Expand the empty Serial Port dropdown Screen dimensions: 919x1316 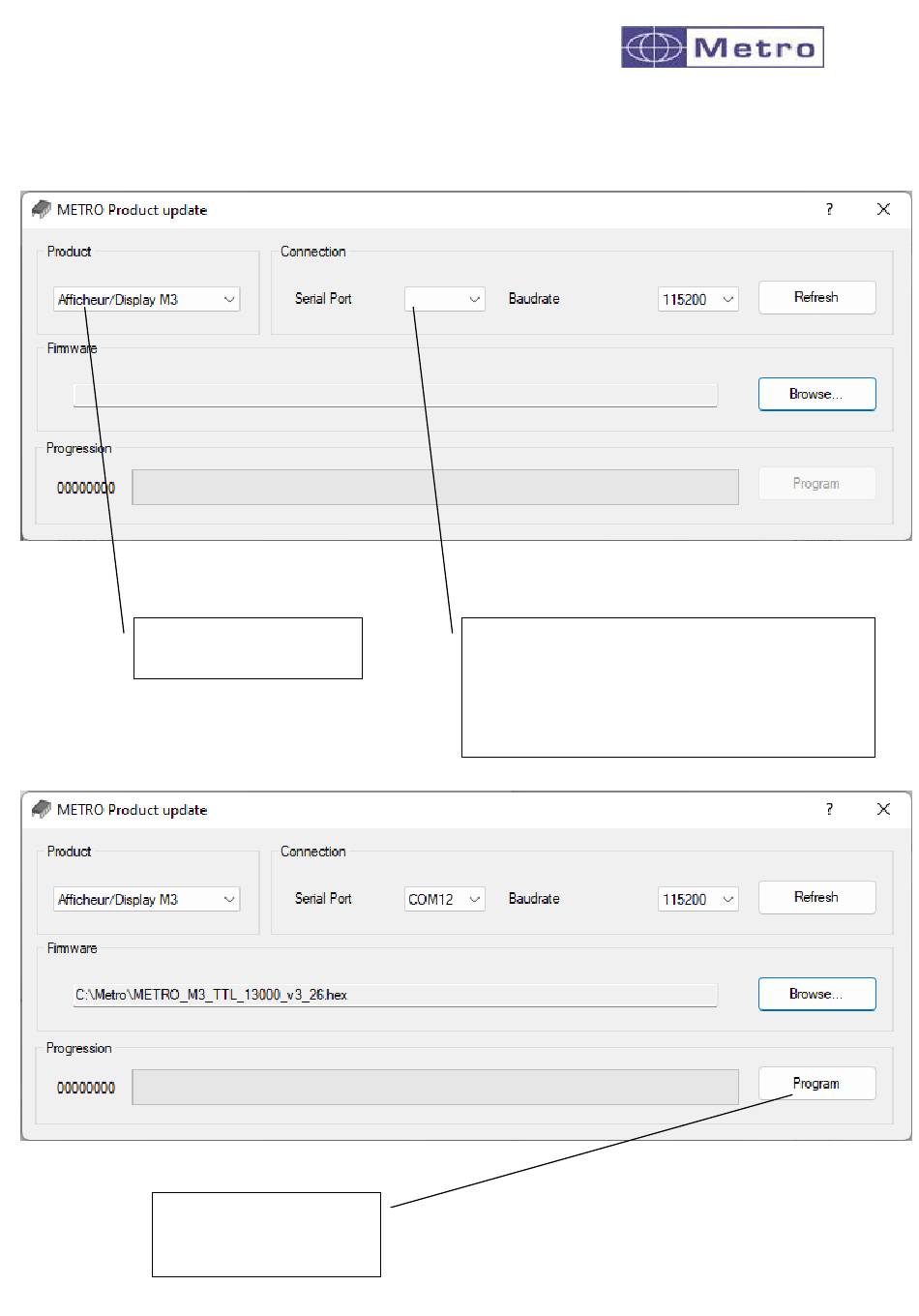pyautogui.click(x=444, y=300)
